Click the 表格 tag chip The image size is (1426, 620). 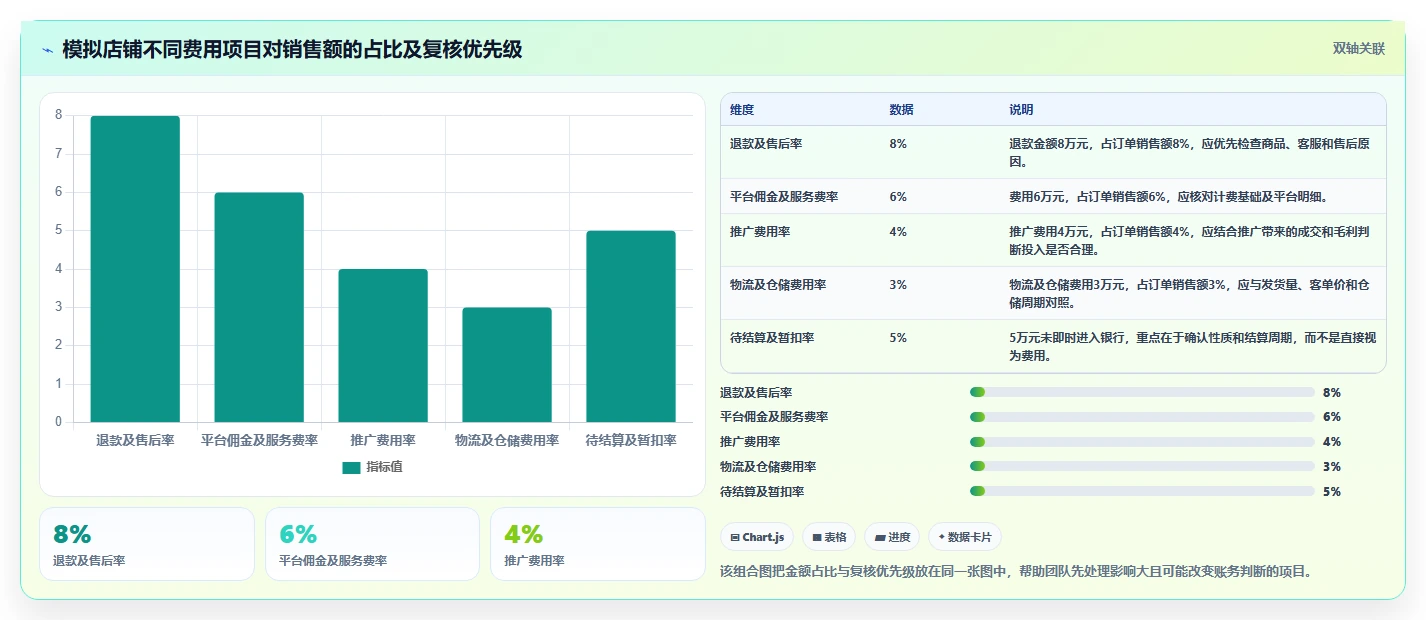829,537
